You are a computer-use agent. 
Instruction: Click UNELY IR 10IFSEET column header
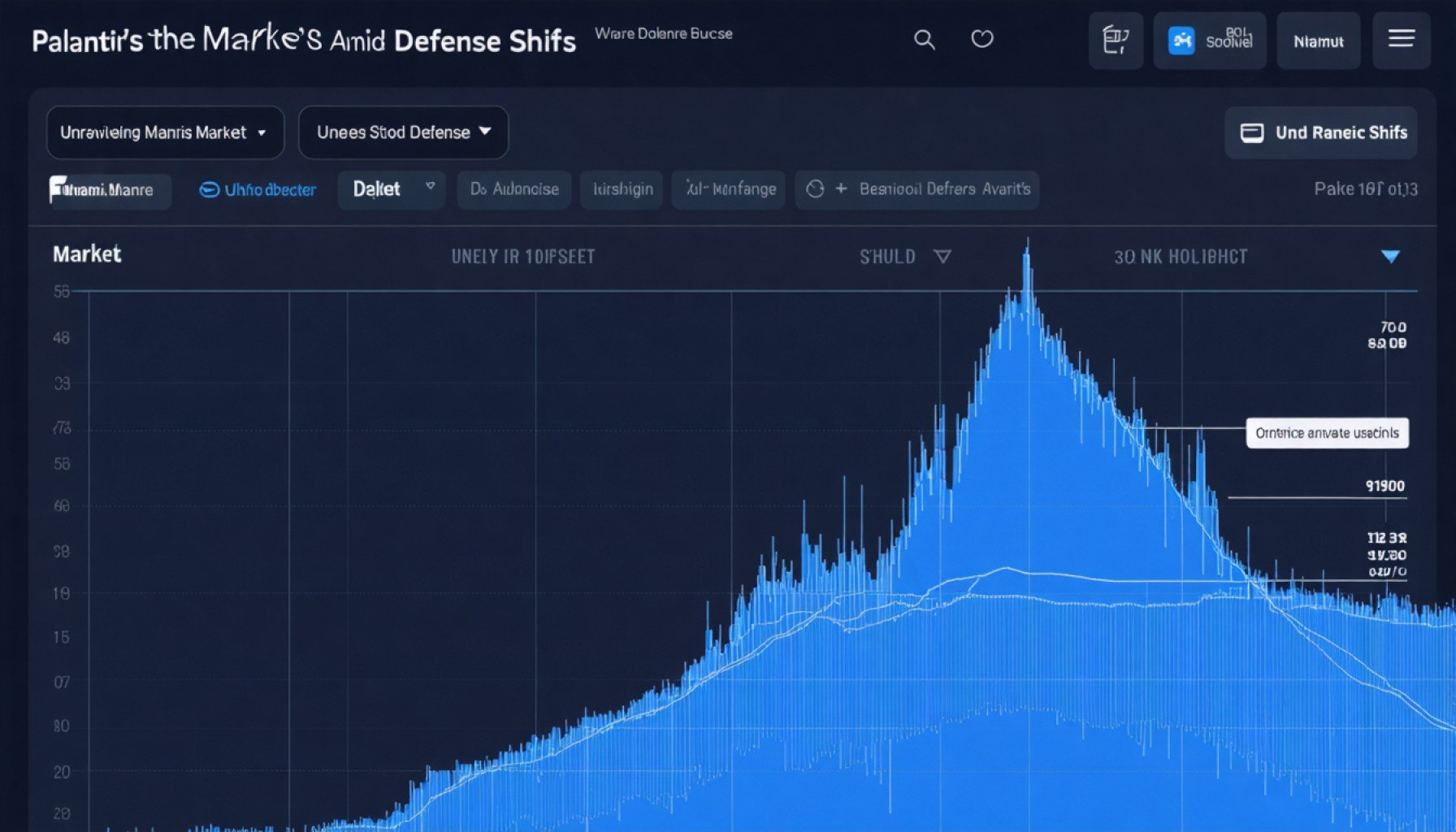click(523, 257)
